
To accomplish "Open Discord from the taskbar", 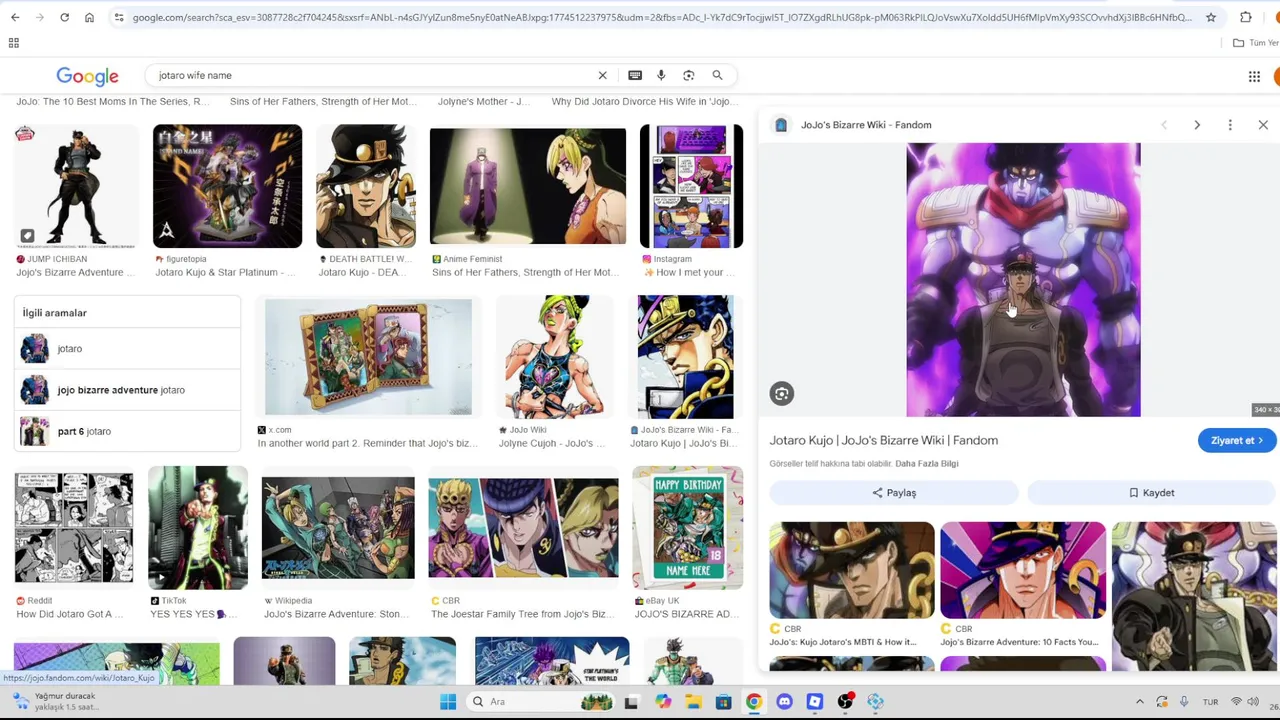I will click(x=784, y=702).
